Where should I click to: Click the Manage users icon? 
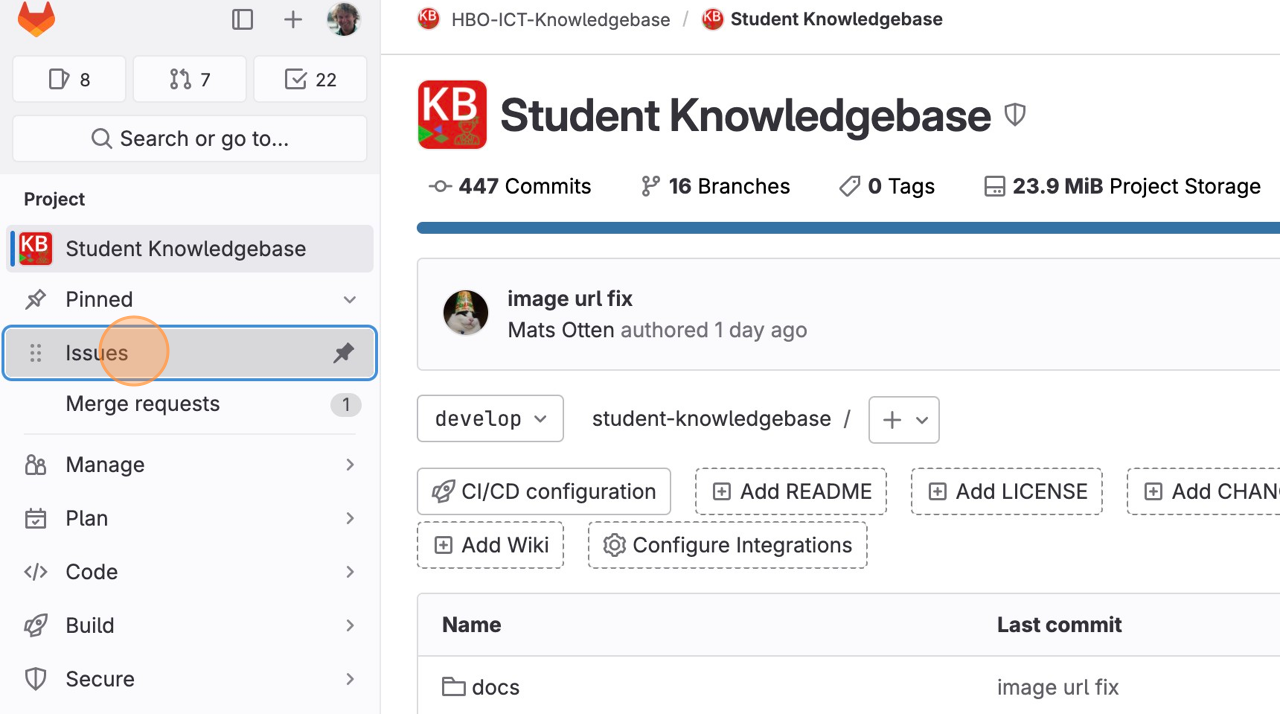(36, 464)
